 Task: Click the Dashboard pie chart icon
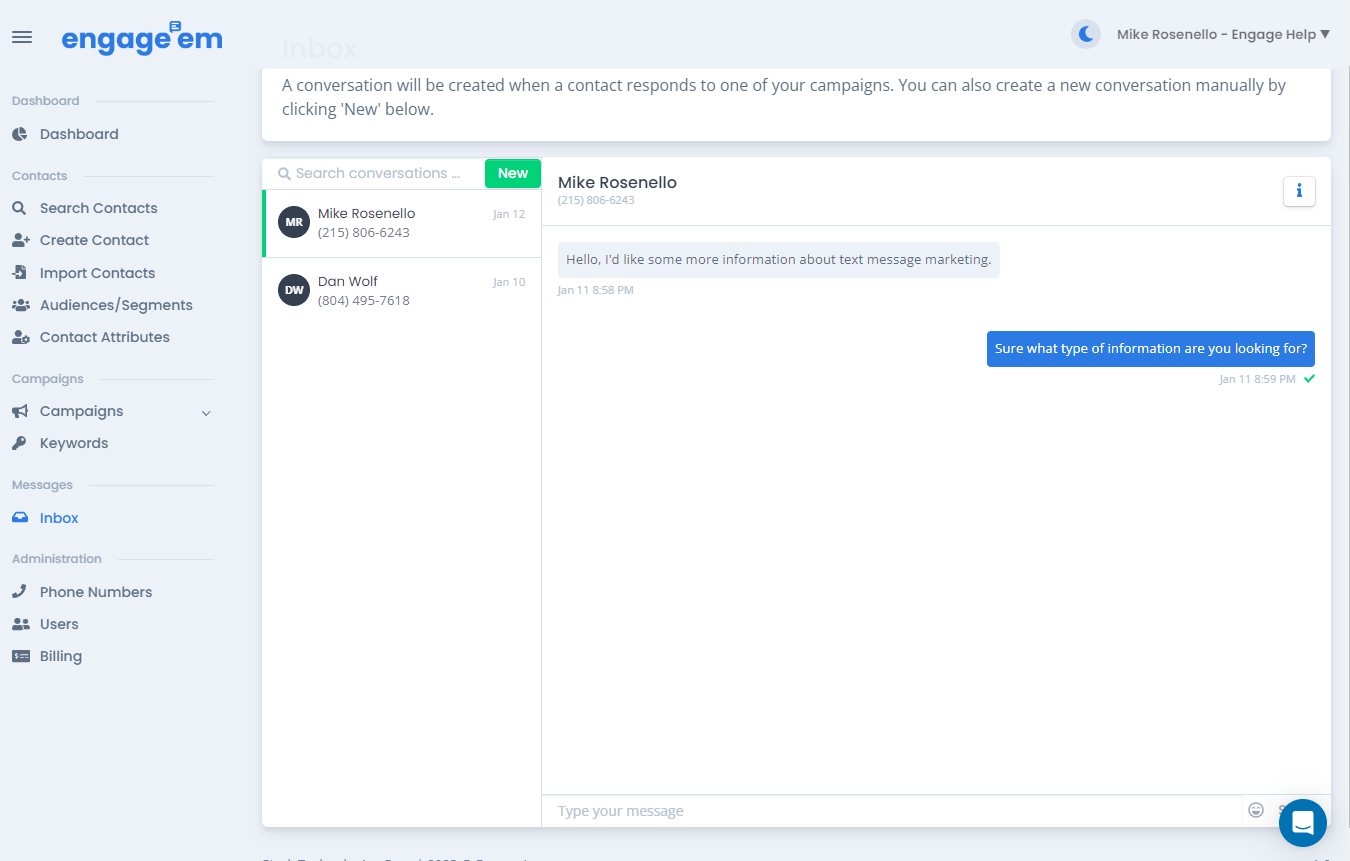point(20,134)
